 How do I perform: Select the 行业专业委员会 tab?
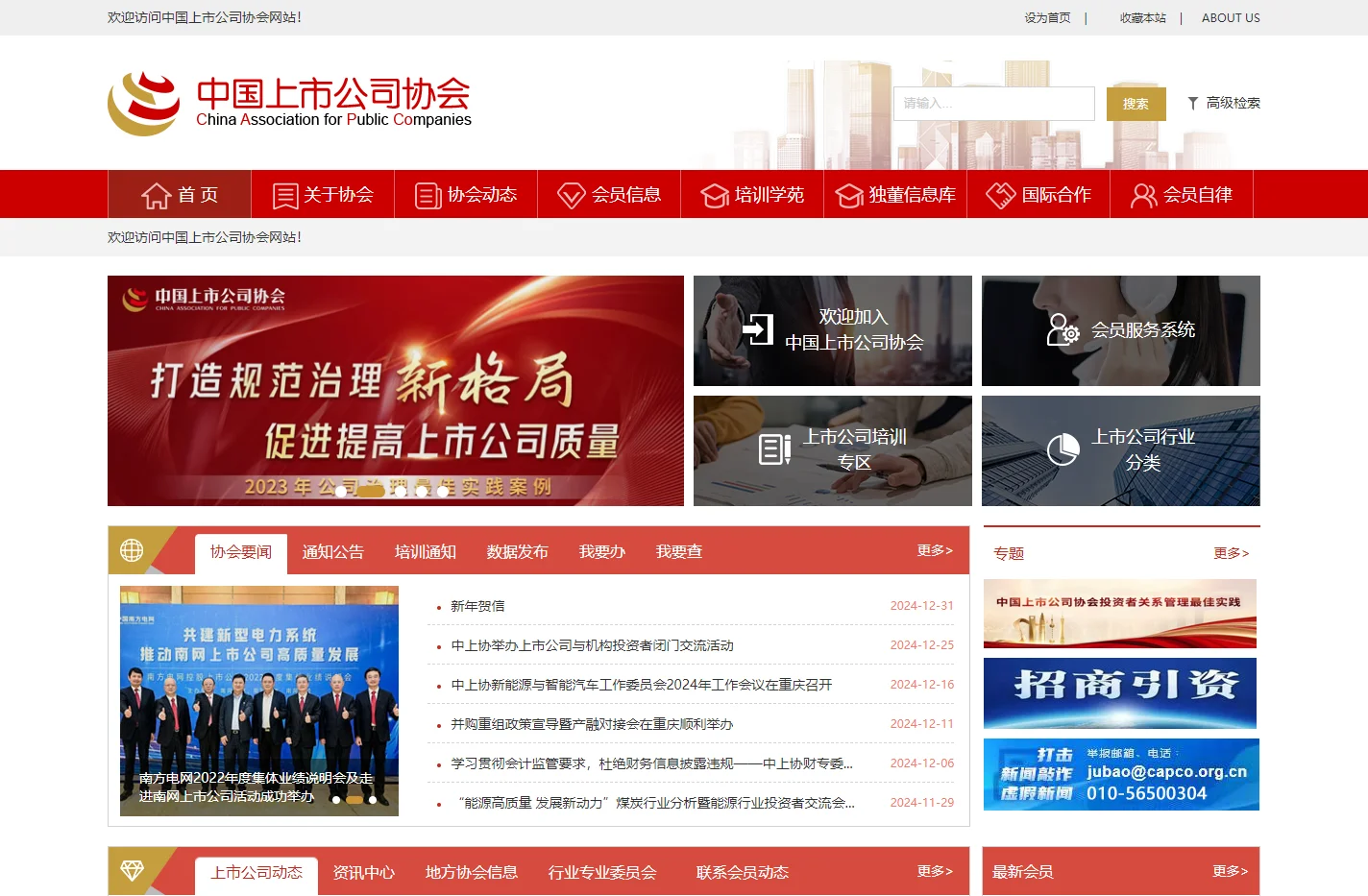[602, 873]
